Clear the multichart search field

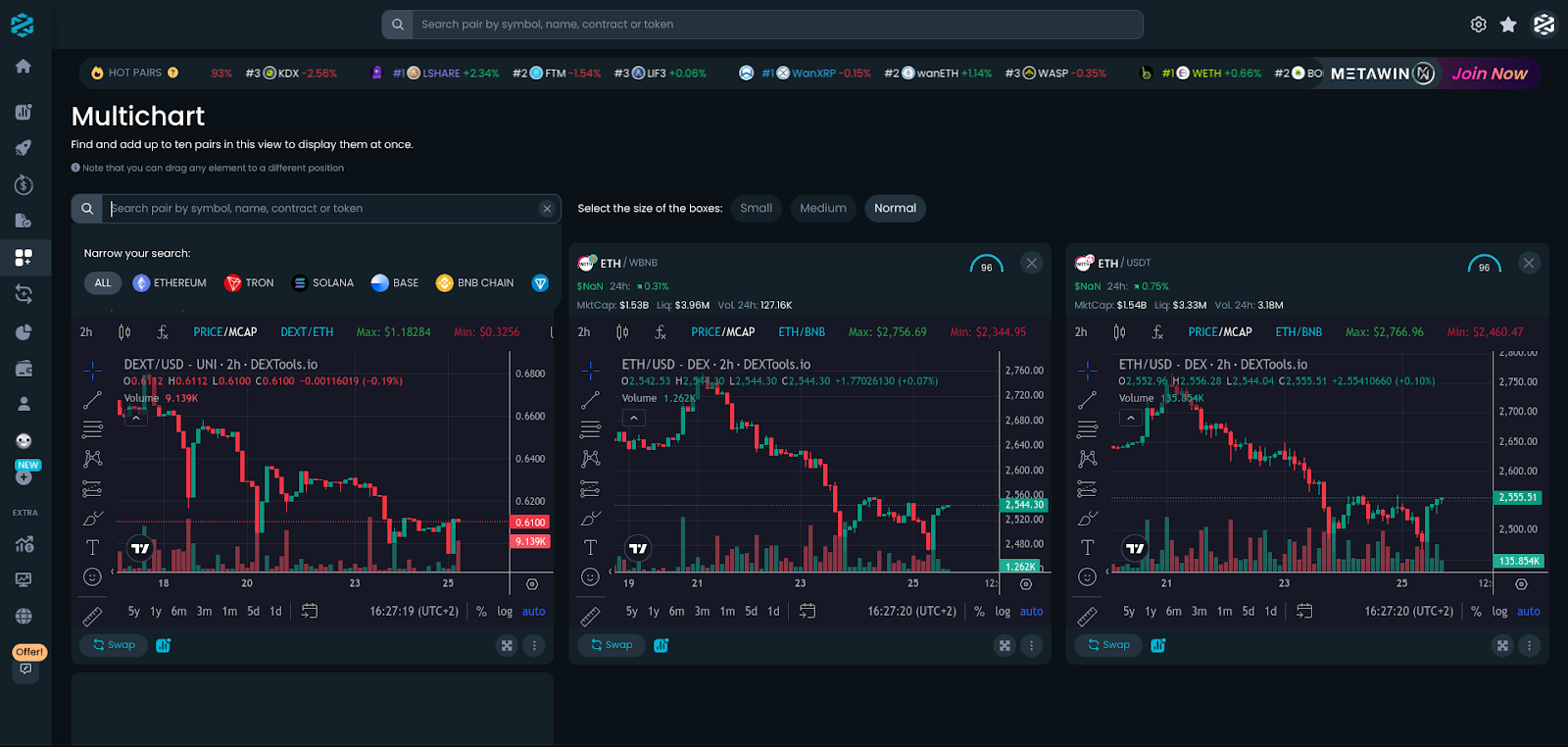[547, 209]
